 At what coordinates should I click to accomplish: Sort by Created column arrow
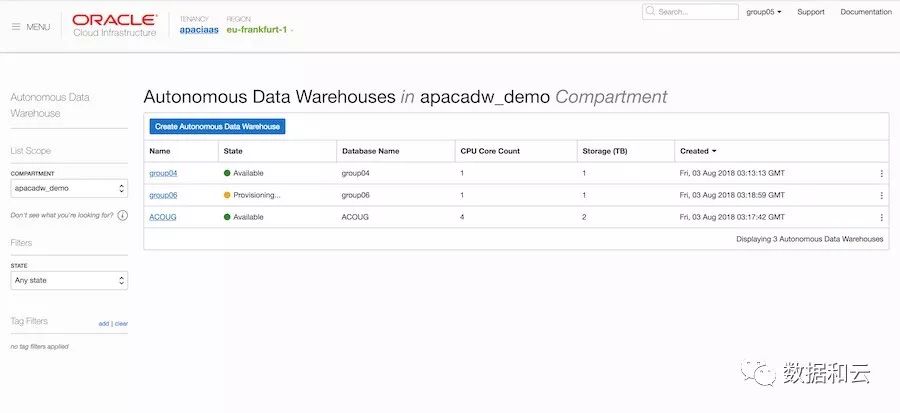click(713, 151)
